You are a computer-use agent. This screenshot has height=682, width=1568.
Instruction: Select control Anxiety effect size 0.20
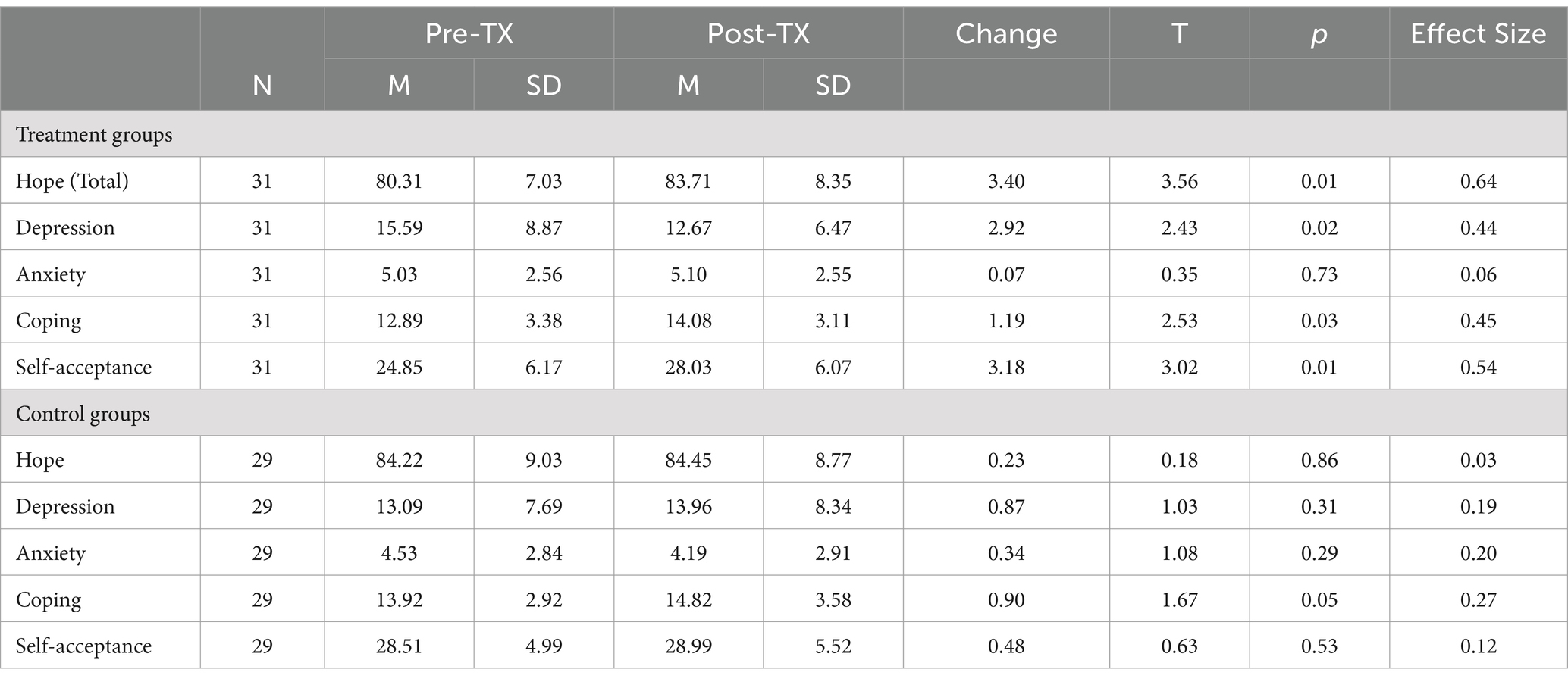tap(1478, 553)
